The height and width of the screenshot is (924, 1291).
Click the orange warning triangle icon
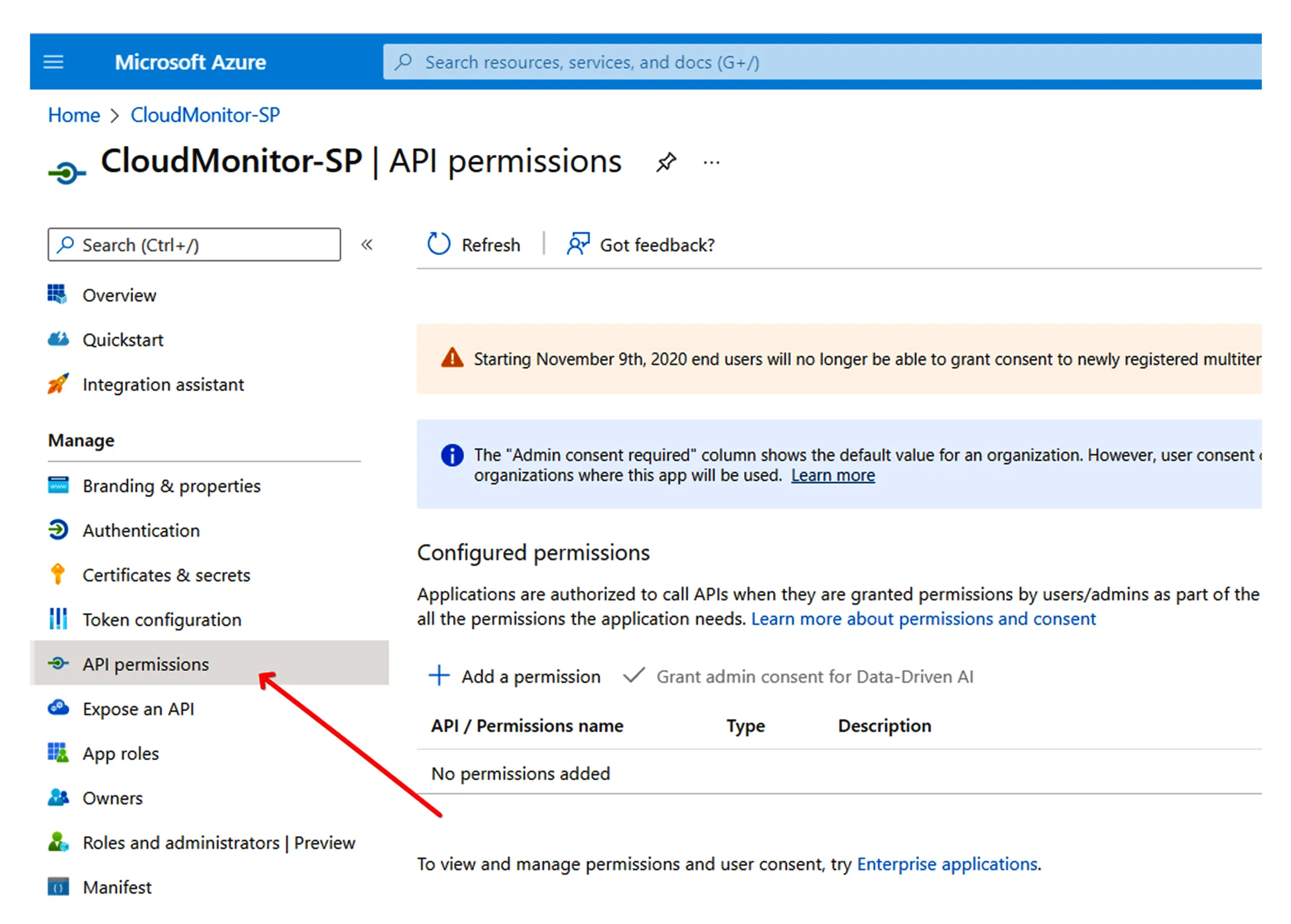pyautogui.click(x=452, y=358)
